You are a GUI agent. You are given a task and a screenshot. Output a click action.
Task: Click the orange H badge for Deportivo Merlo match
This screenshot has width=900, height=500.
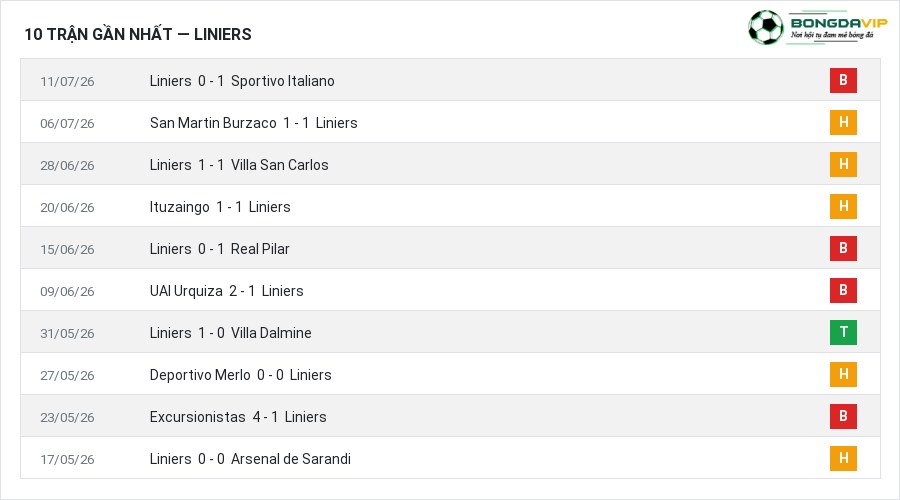click(x=843, y=374)
